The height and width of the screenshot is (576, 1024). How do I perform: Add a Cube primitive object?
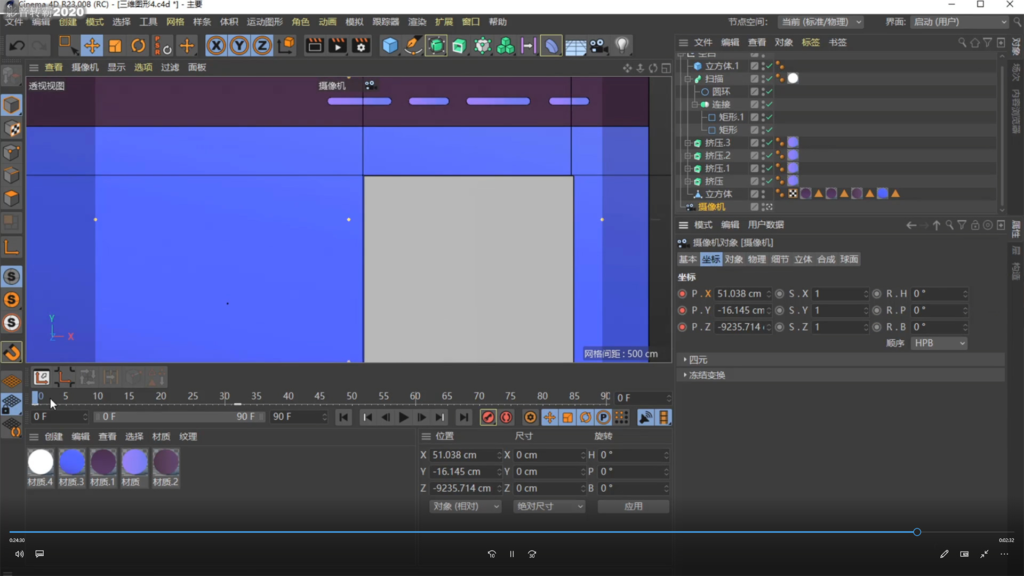(x=390, y=46)
